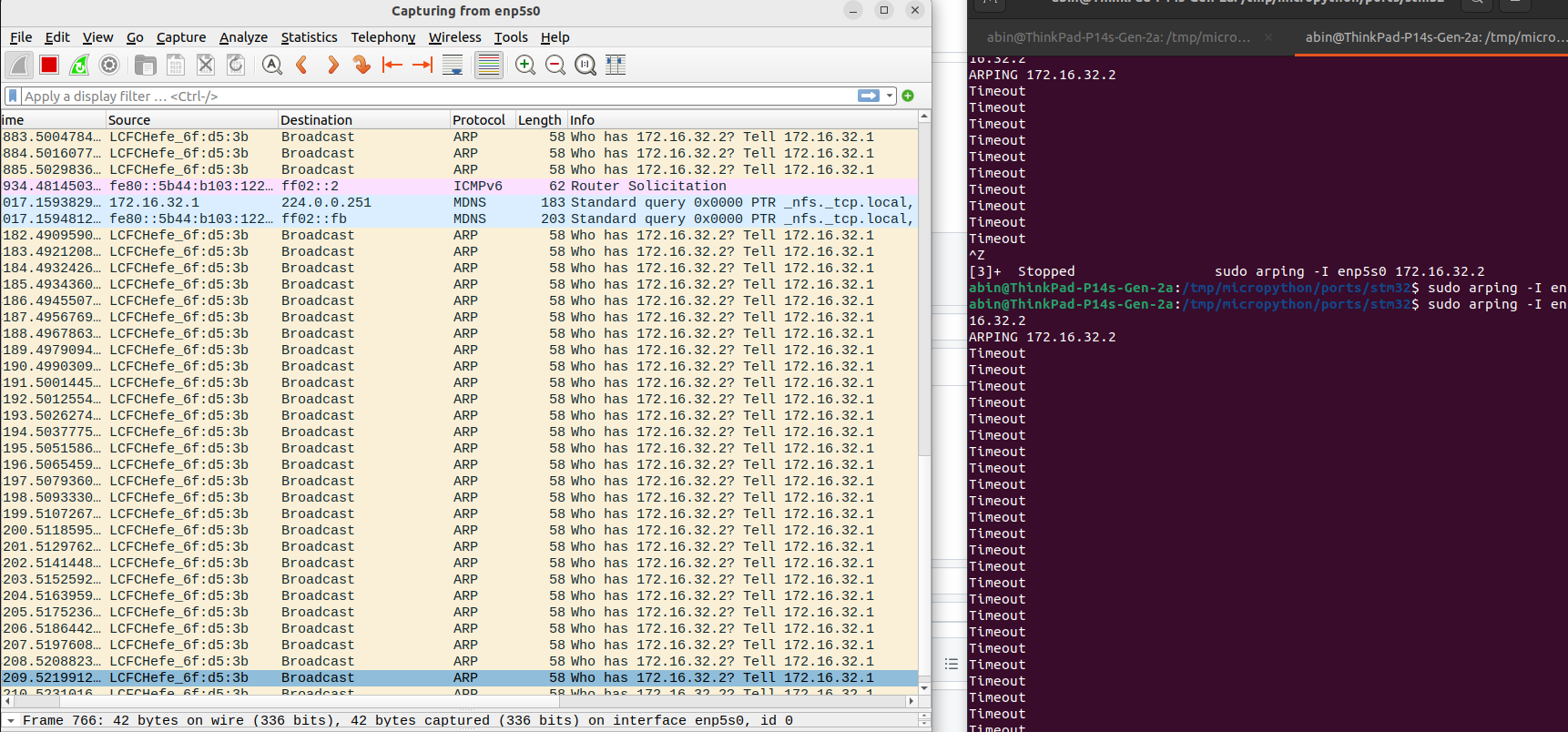Open the File menu

click(21, 37)
